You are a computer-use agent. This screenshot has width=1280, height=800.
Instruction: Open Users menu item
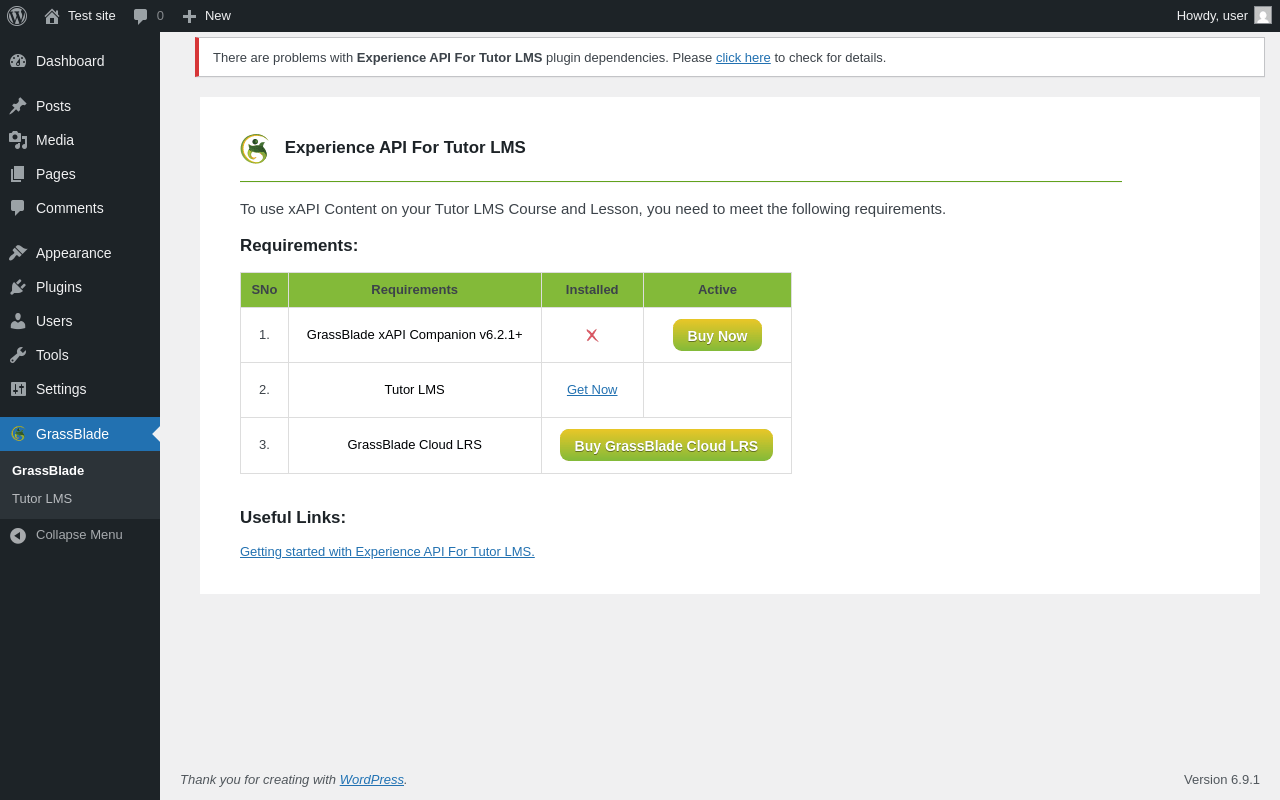[80, 321]
